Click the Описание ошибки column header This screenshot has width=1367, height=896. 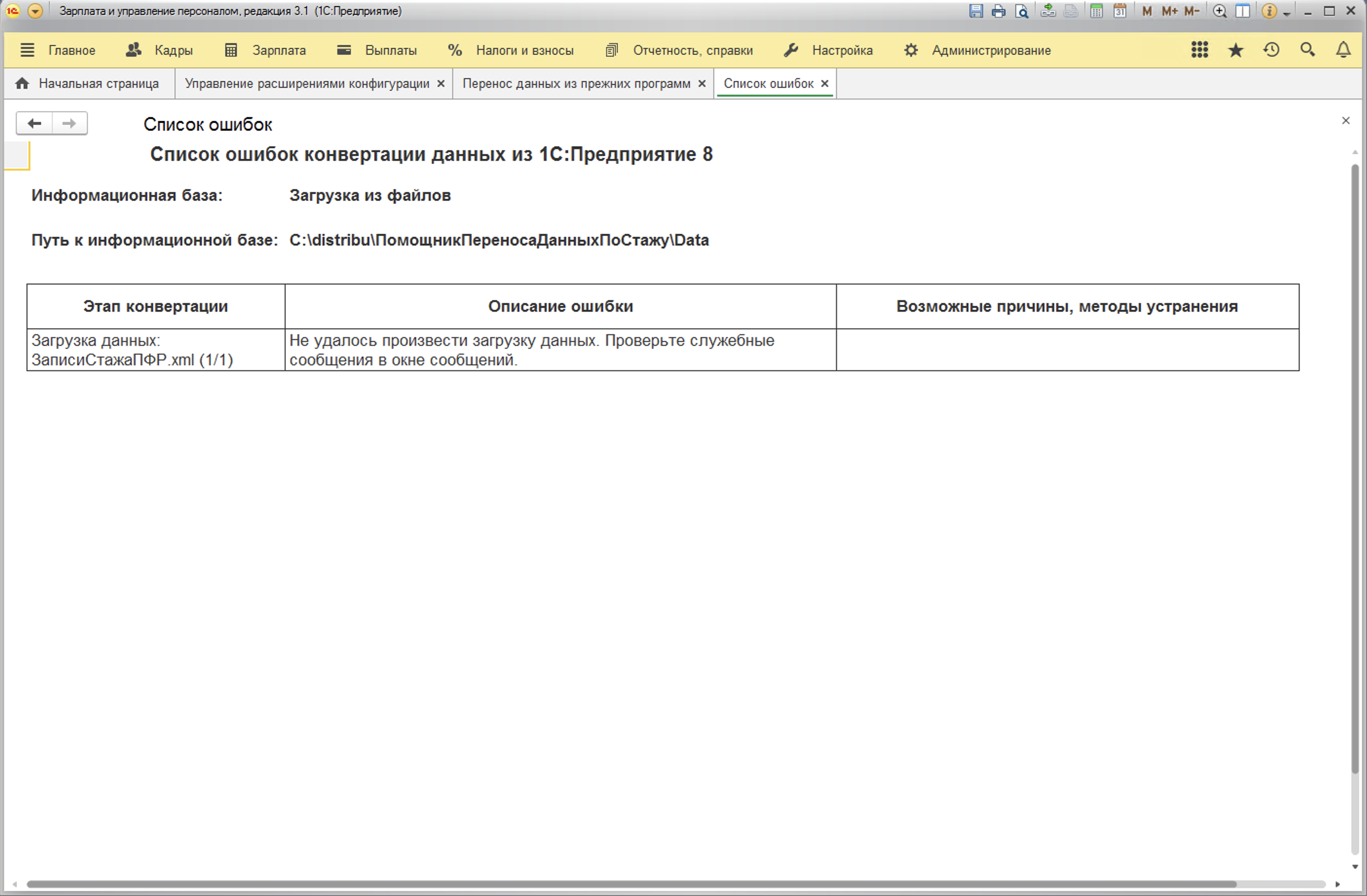coord(561,306)
